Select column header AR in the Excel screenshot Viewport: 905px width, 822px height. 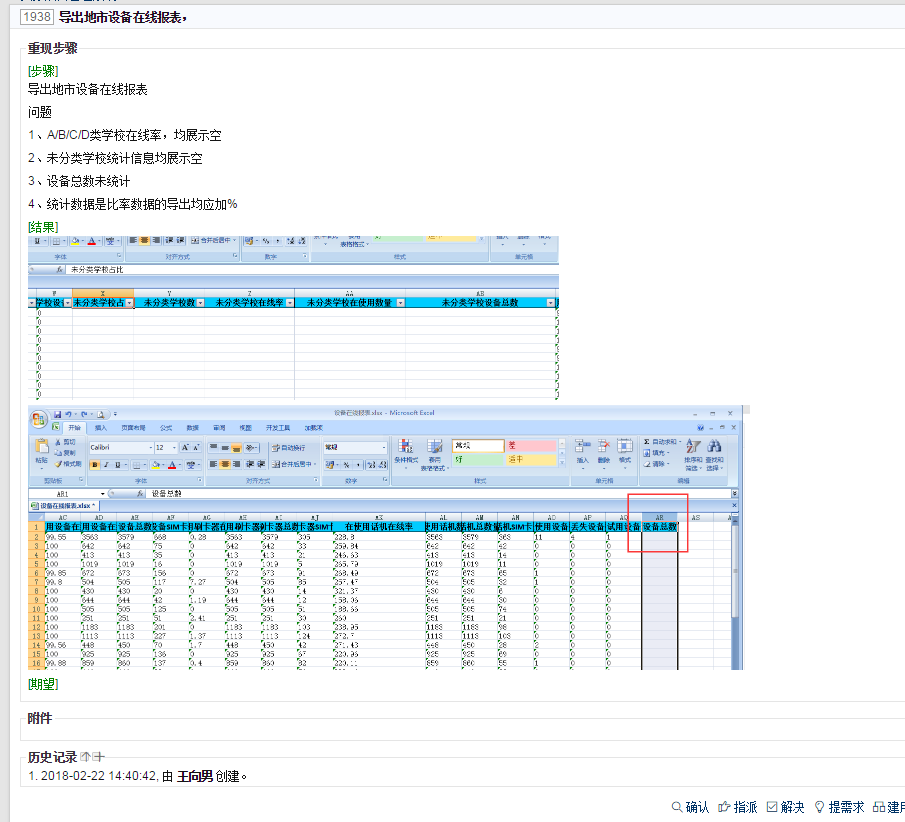pos(660,518)
